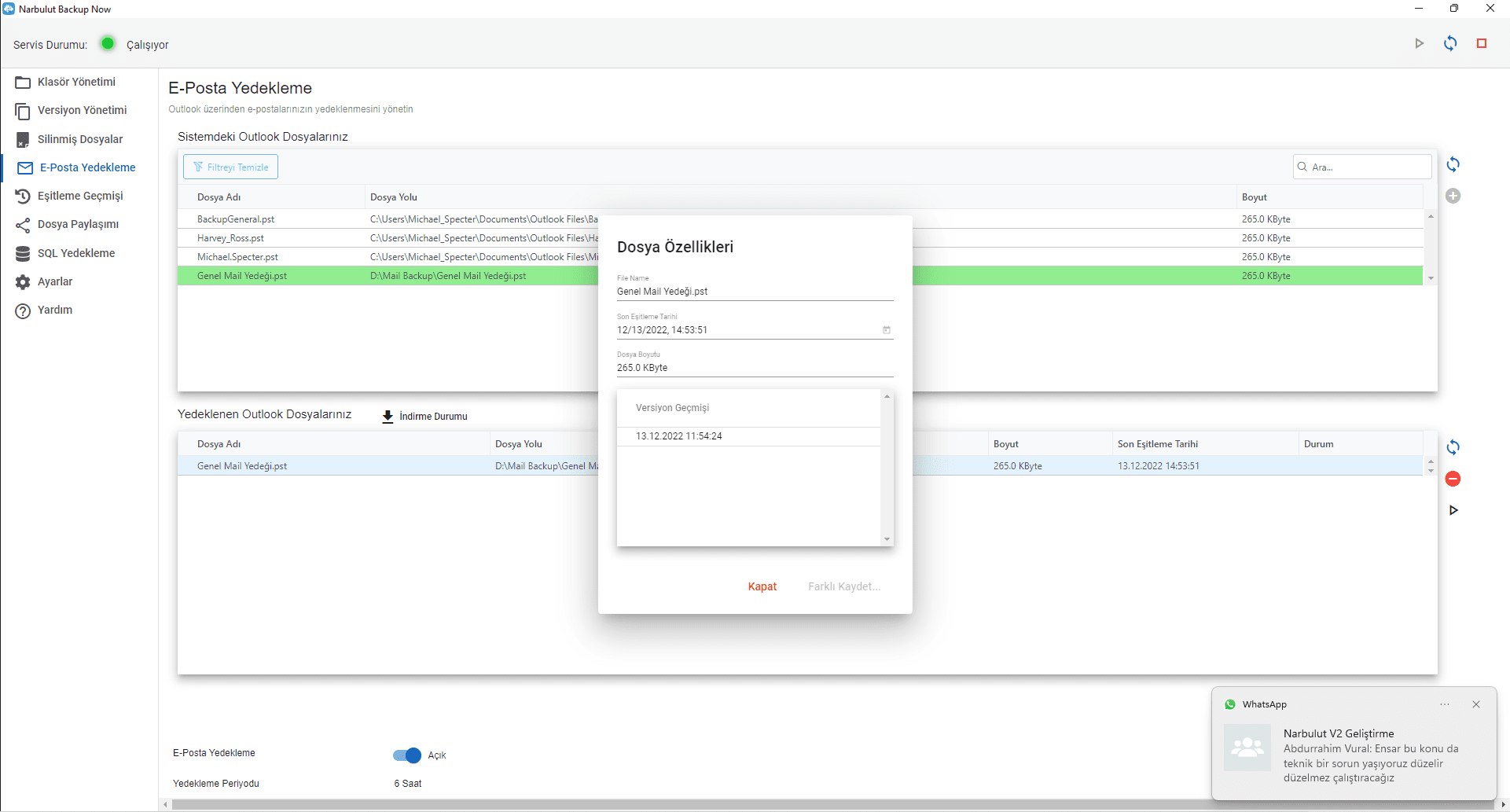The image size is (1510, 812).
Task: Open the calendar picker in date field
Action: click(x=887, y=330)
